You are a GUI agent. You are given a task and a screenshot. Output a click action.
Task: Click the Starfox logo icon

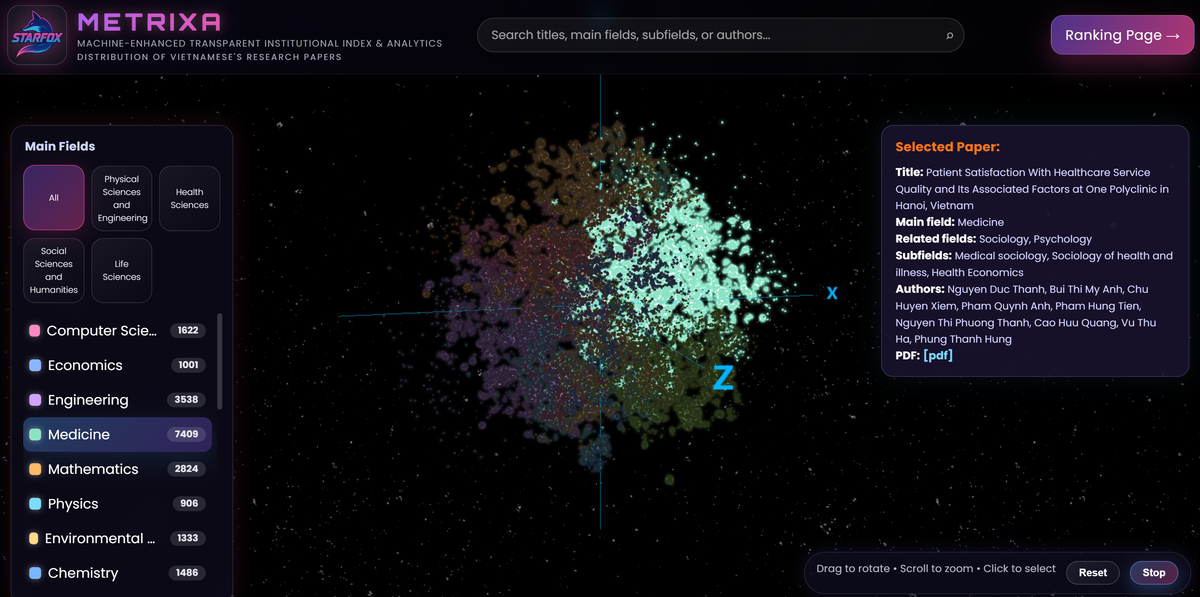pos(37,35)
